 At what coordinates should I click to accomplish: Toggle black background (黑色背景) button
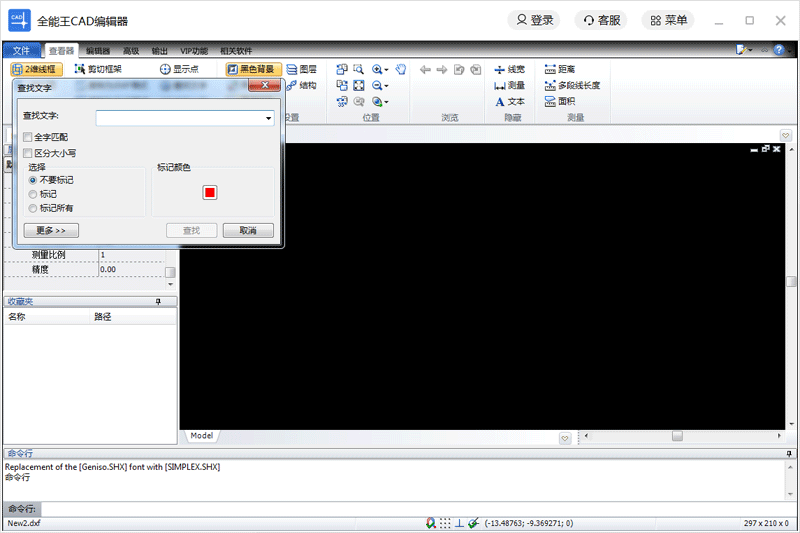click(x=250, y=69)
